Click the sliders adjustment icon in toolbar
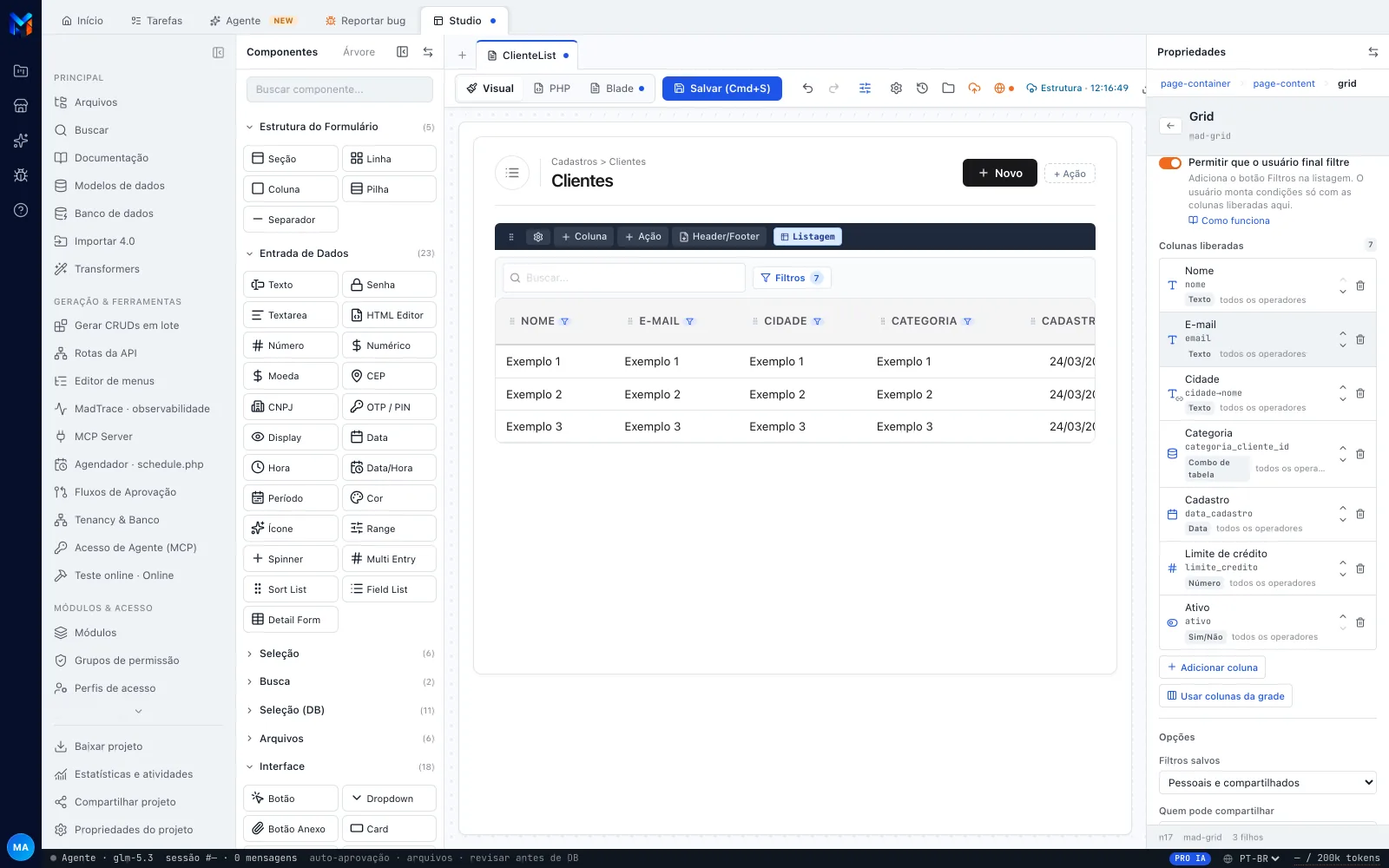This screenshot has width=1389, height=868. [865, 89]
